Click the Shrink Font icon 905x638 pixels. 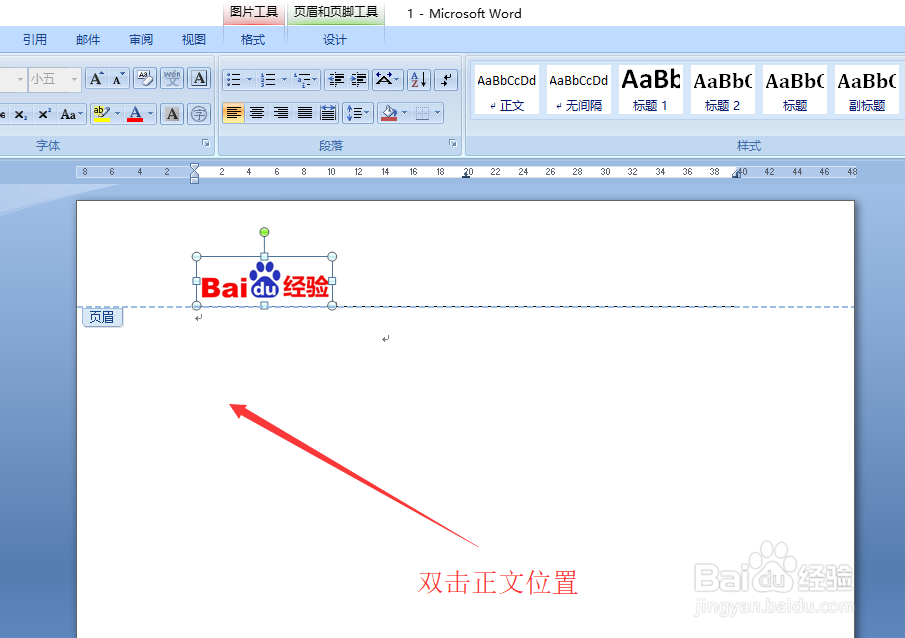(118, 79)
